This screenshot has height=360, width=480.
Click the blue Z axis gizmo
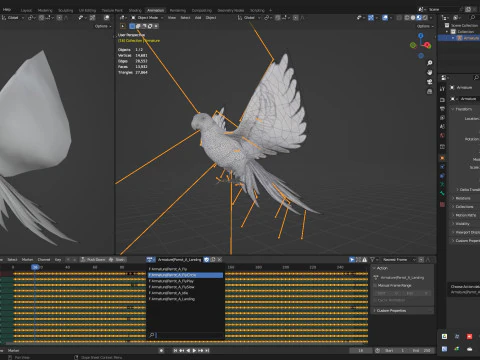(421, 35)
